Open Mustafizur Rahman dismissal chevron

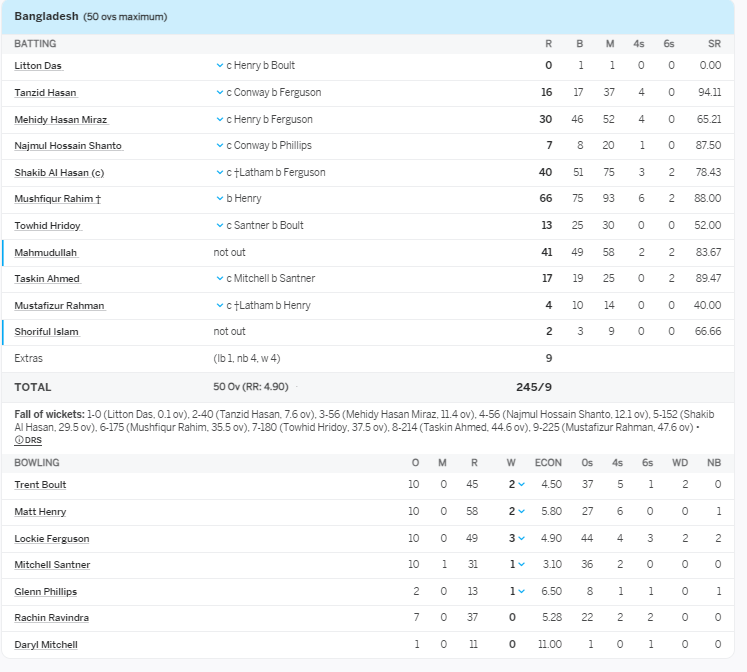[x=220, y=306]
